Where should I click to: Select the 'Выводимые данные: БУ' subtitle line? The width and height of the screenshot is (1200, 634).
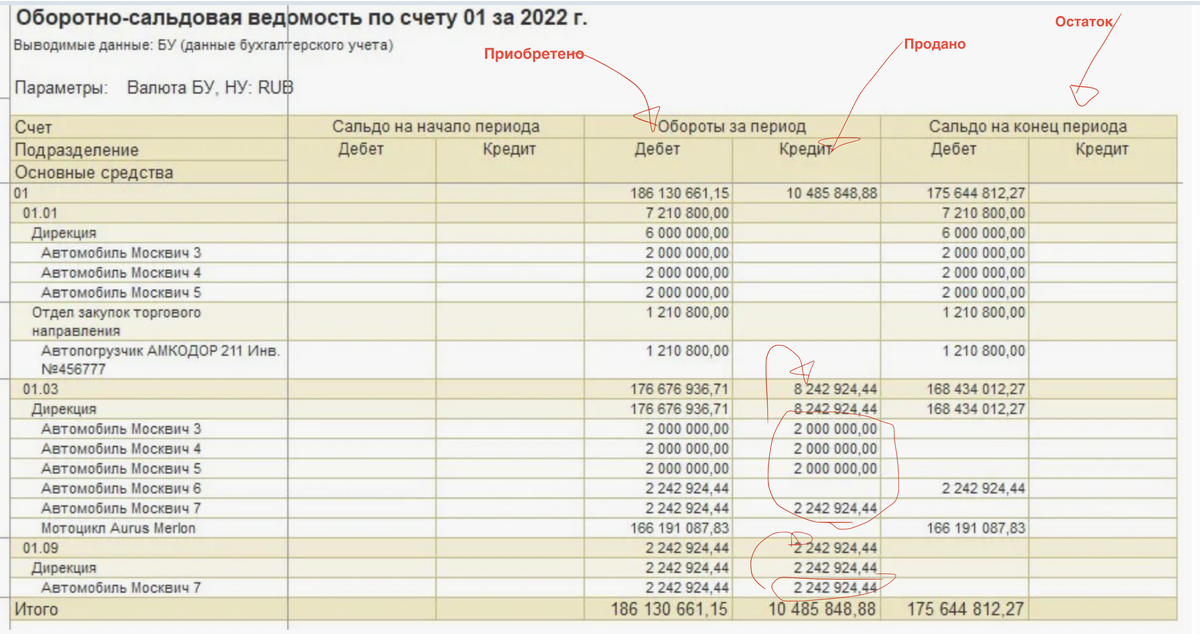coord(204,46)
